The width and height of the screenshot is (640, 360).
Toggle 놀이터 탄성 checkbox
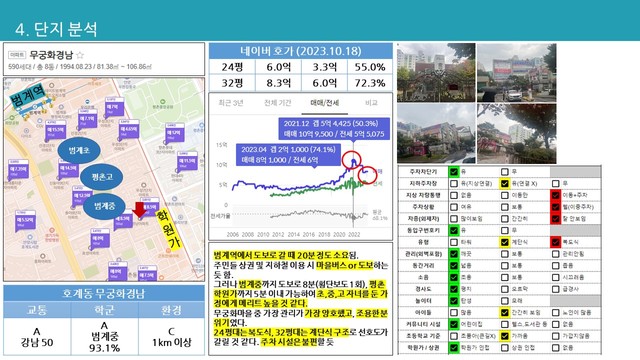(x=454, y=301)
